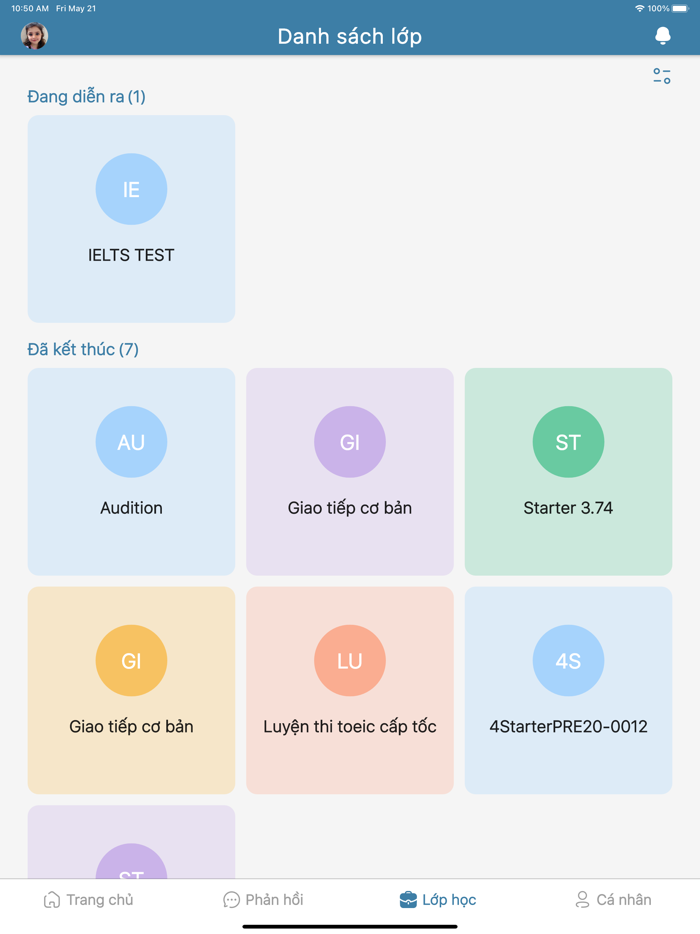This screenshot has height=934, width=700.
Task: Tap the green ST circle badge
Action: (x=568, y=442)
